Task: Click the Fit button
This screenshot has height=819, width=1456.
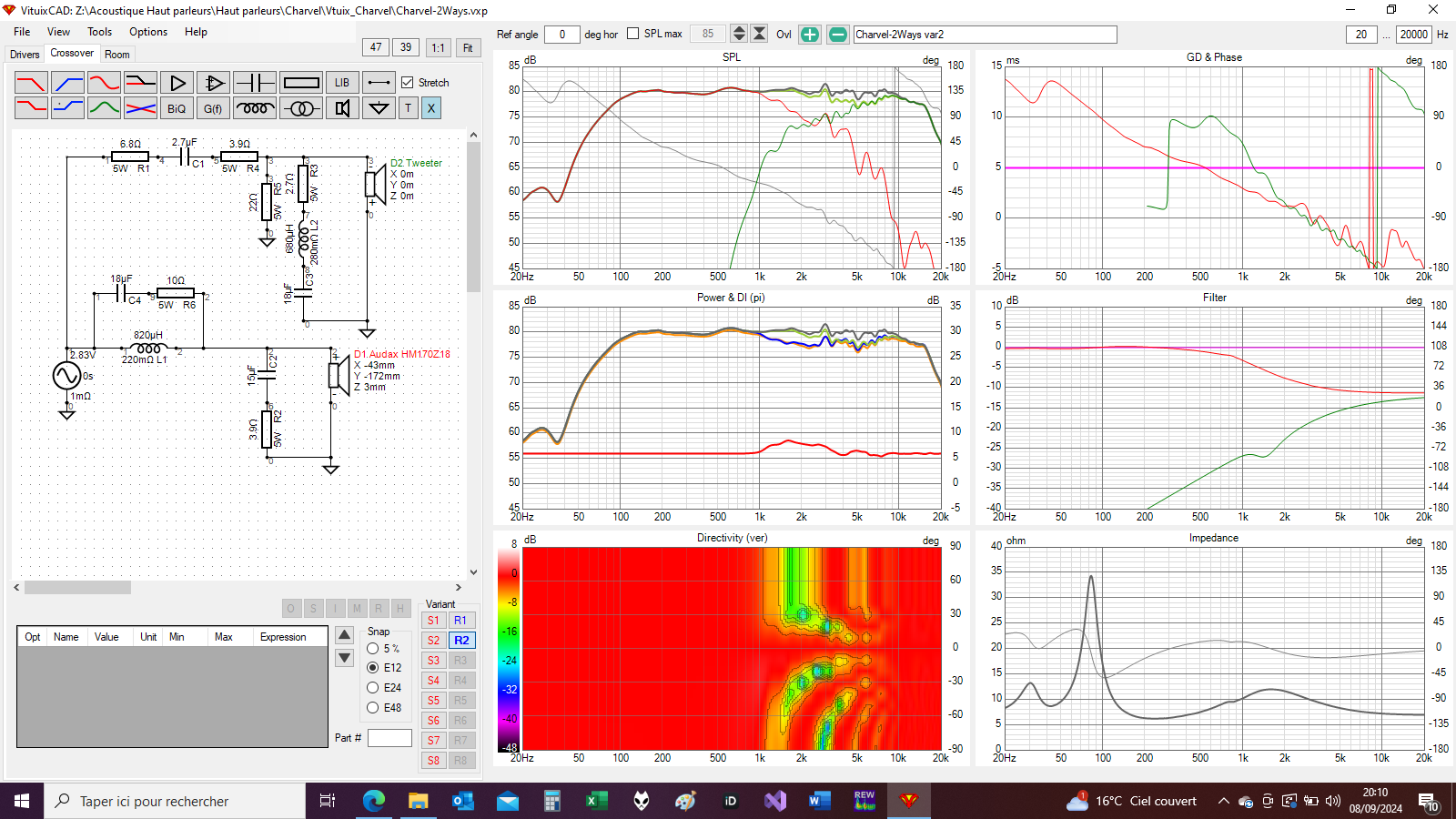Action: pos(468,47)
